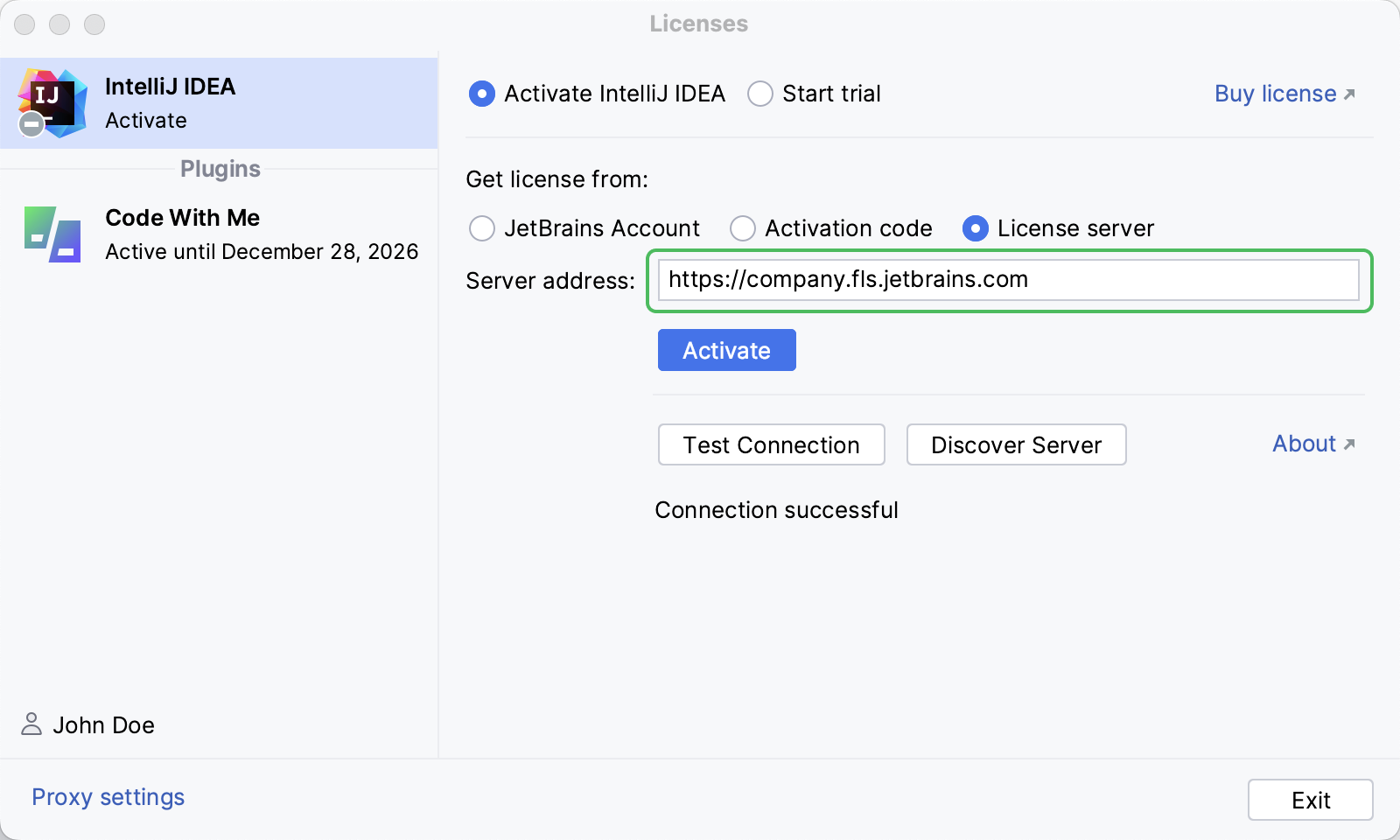Choose Activation code as license source

coord(743,228)
